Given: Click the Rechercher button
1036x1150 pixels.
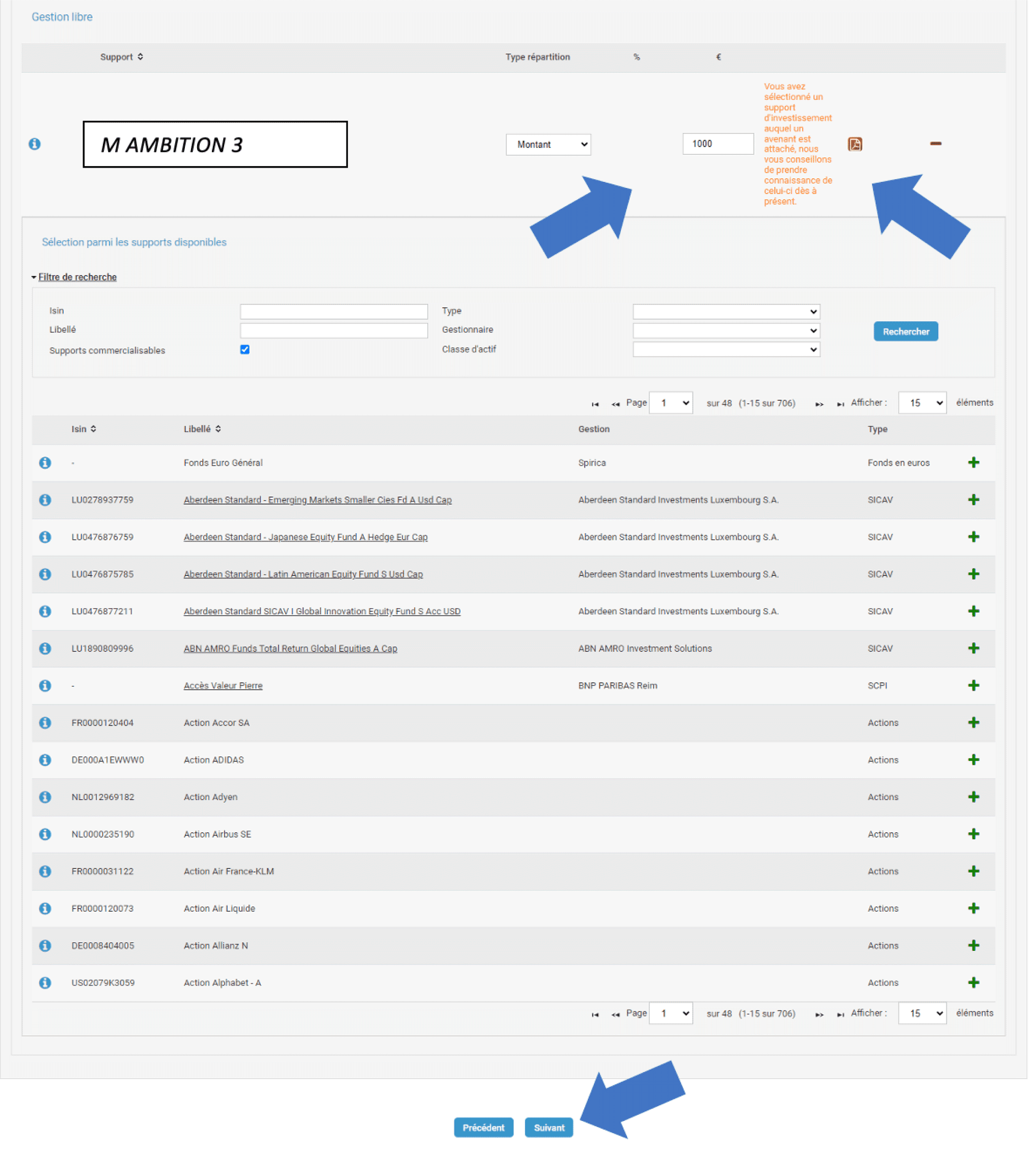Looking at the screenshot, I should point(905,332).
